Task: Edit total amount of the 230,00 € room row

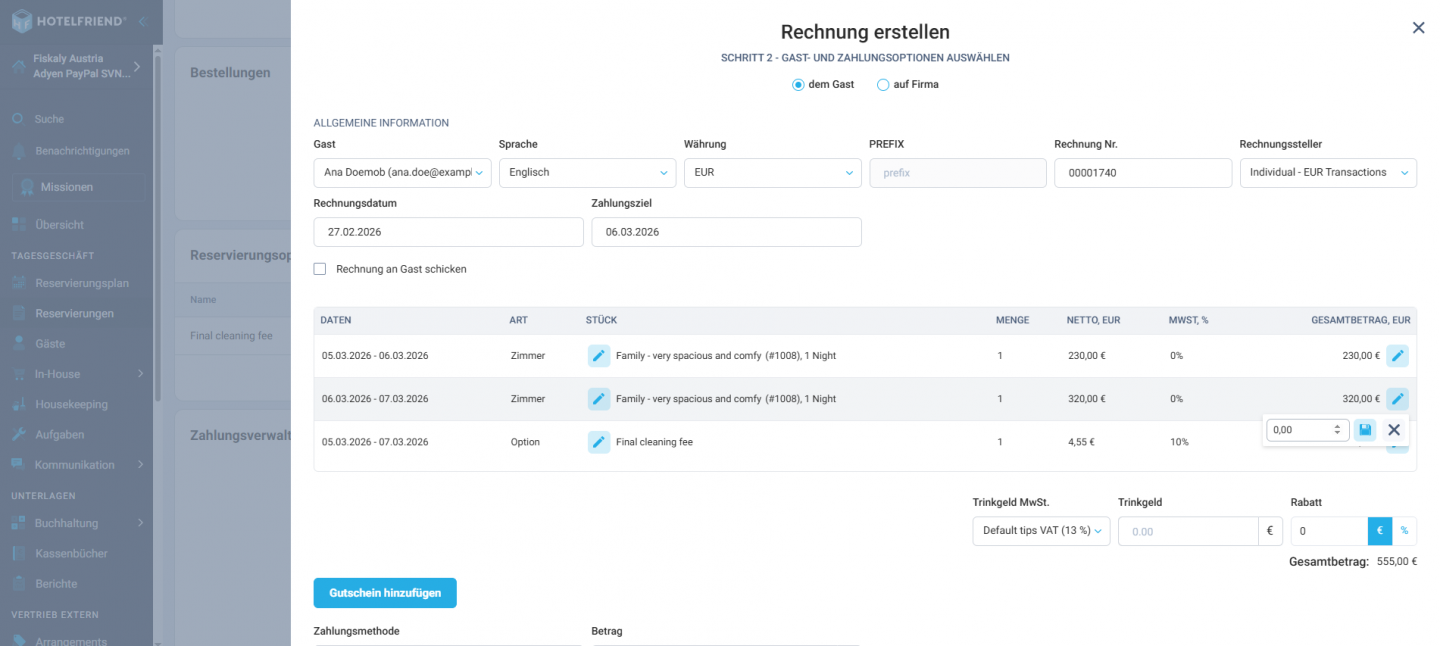Action: pyautogui.click(x=1397, y=355)
